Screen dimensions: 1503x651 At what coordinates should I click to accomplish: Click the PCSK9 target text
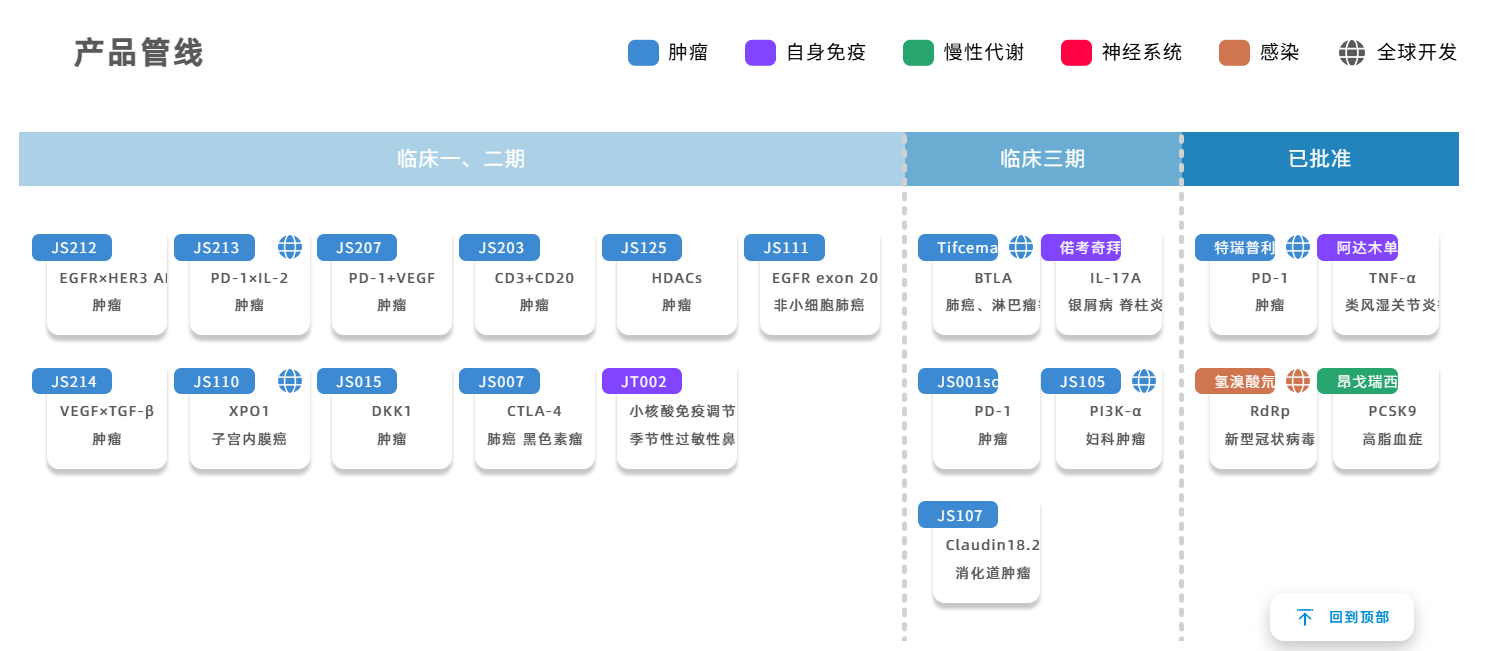tap(1393, 411)
